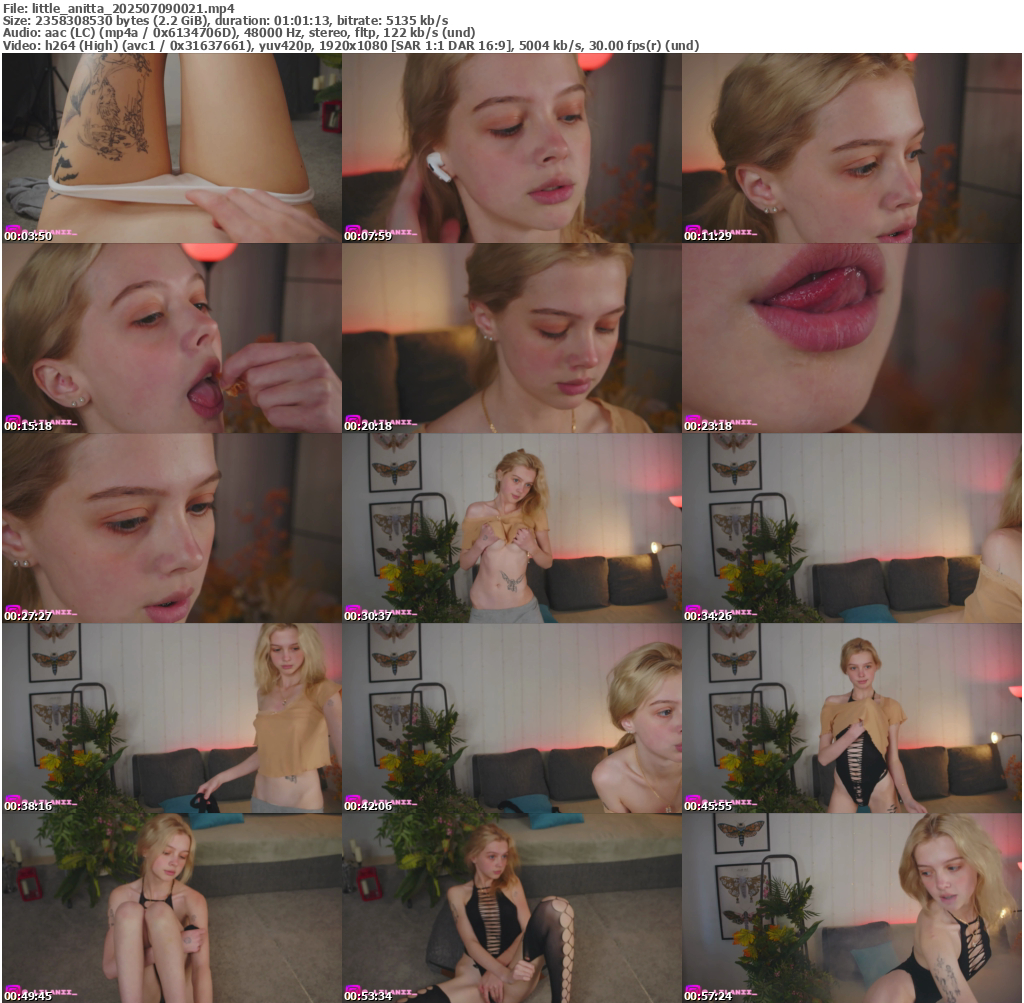This screenshot has height=1003, width=1024.
Task: Click the thumbnail stamped 00:49:45
Action: (172, 908)
